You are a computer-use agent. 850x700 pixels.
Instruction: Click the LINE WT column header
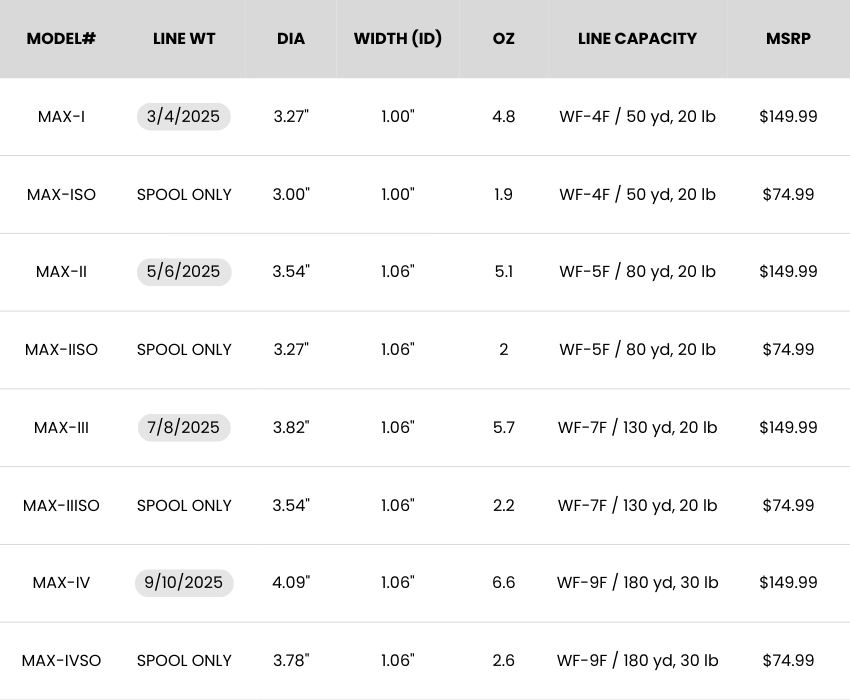pos(184,39)
